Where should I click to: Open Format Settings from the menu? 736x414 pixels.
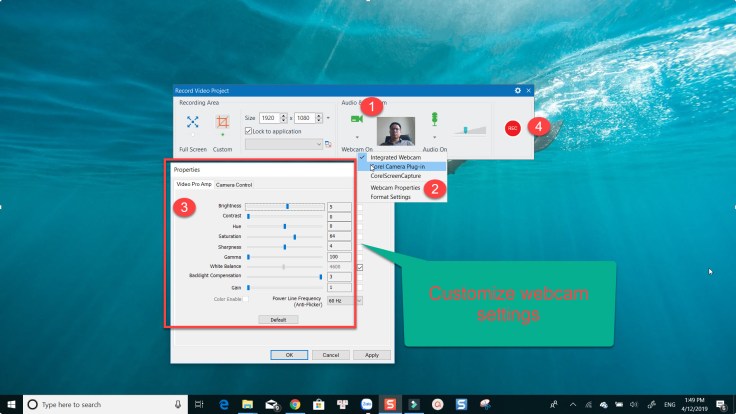391,197
